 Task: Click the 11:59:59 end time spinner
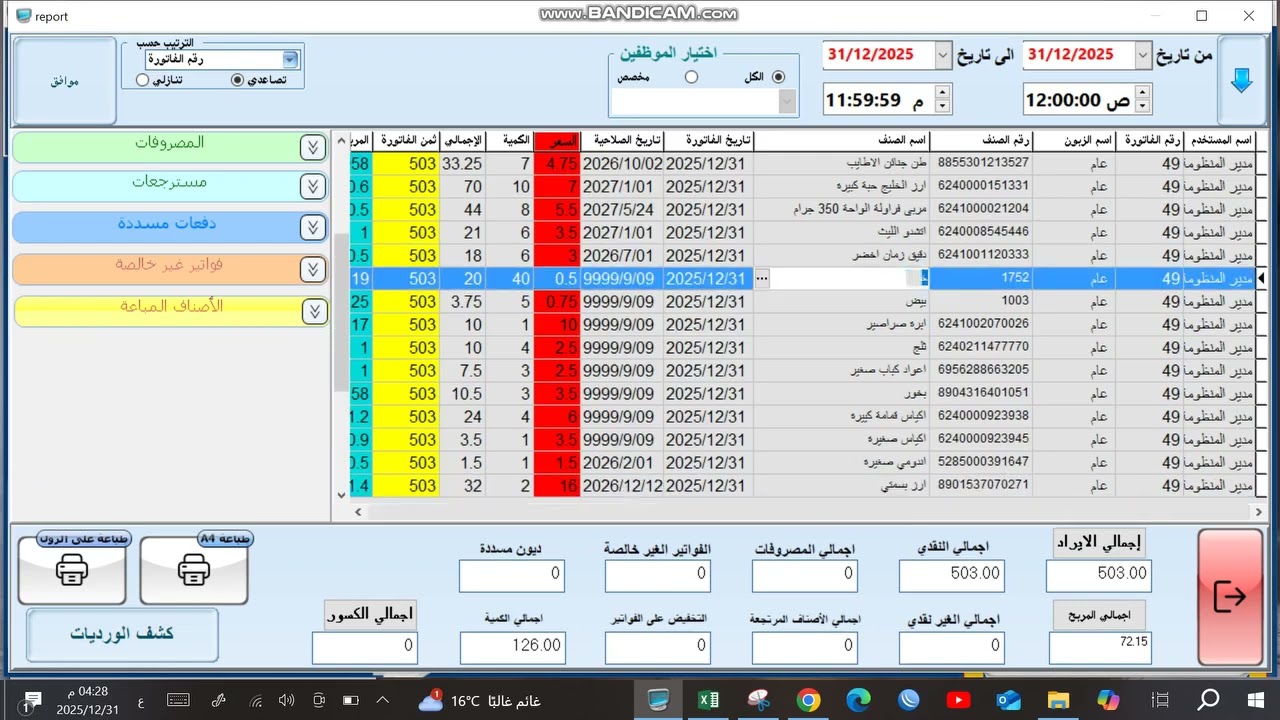pos(943,100)
